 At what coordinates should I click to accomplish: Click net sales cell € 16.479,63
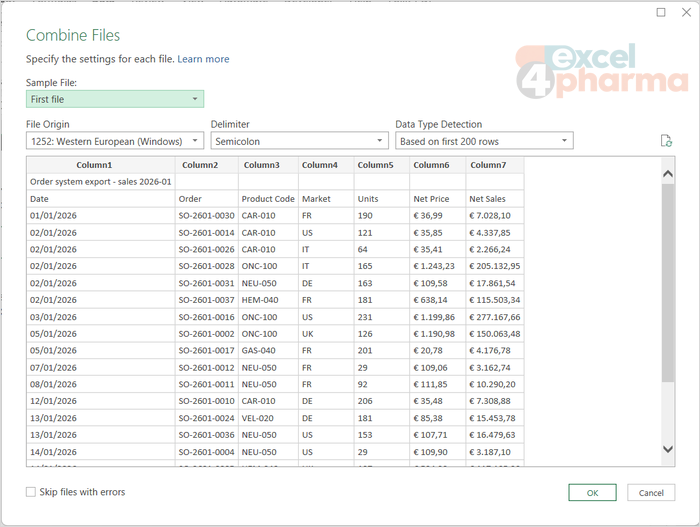(x=495, y=435)
